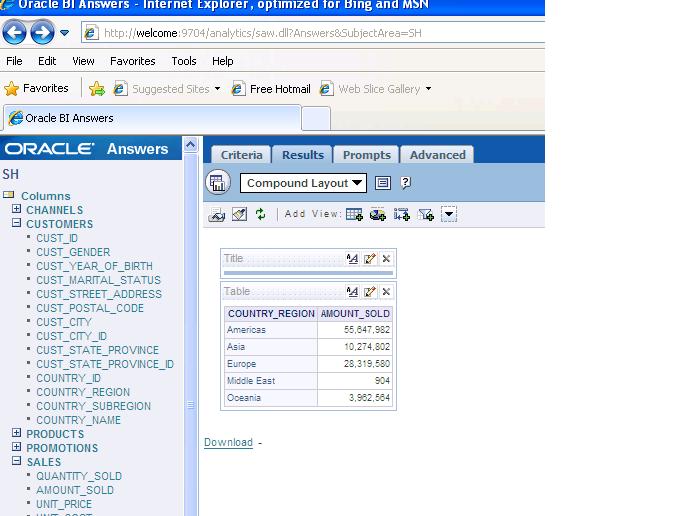Switch to the Results tab
The image size is (683, 516).
tap(303, 155)
